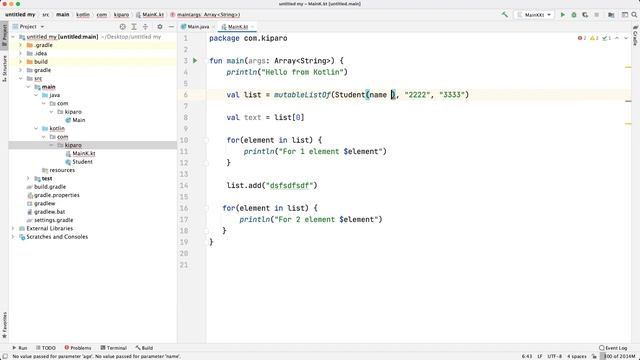
Task: Hide the Project panel via minus icon
Action: (x=171, y=27)
